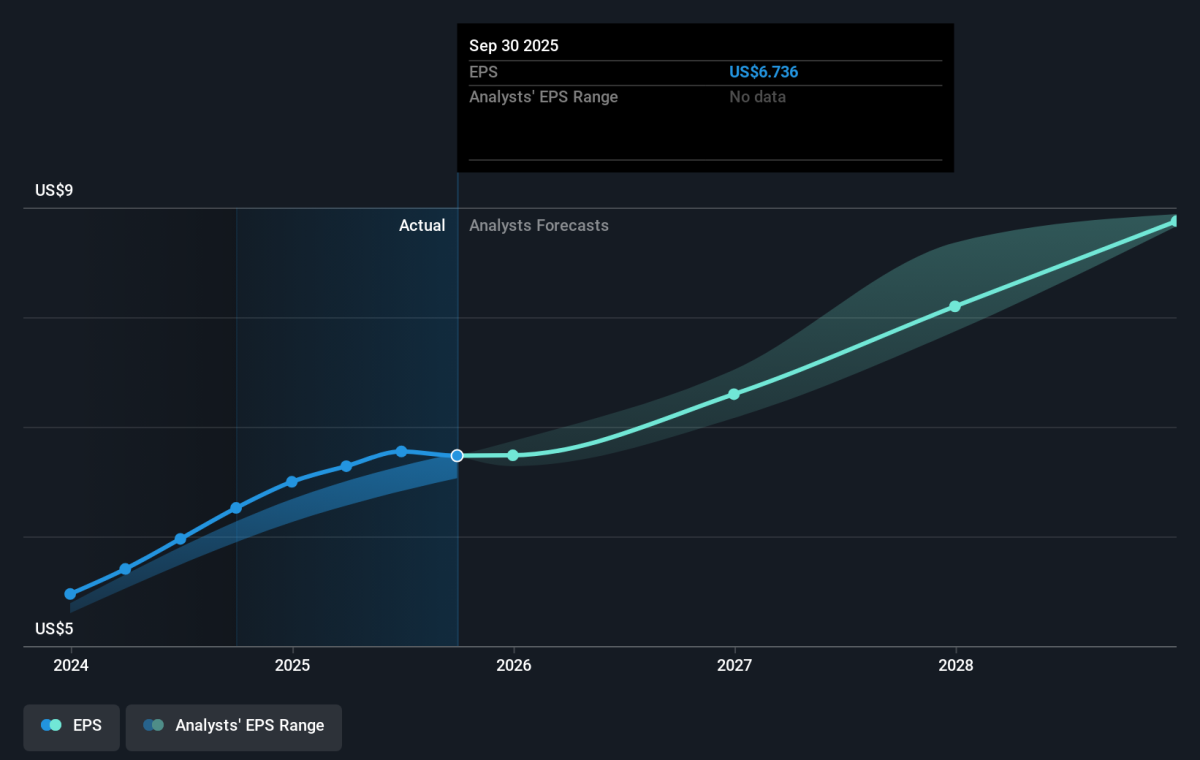
Task: Click the Analysts' EPS Range legend dots icon
Action: 154,726
